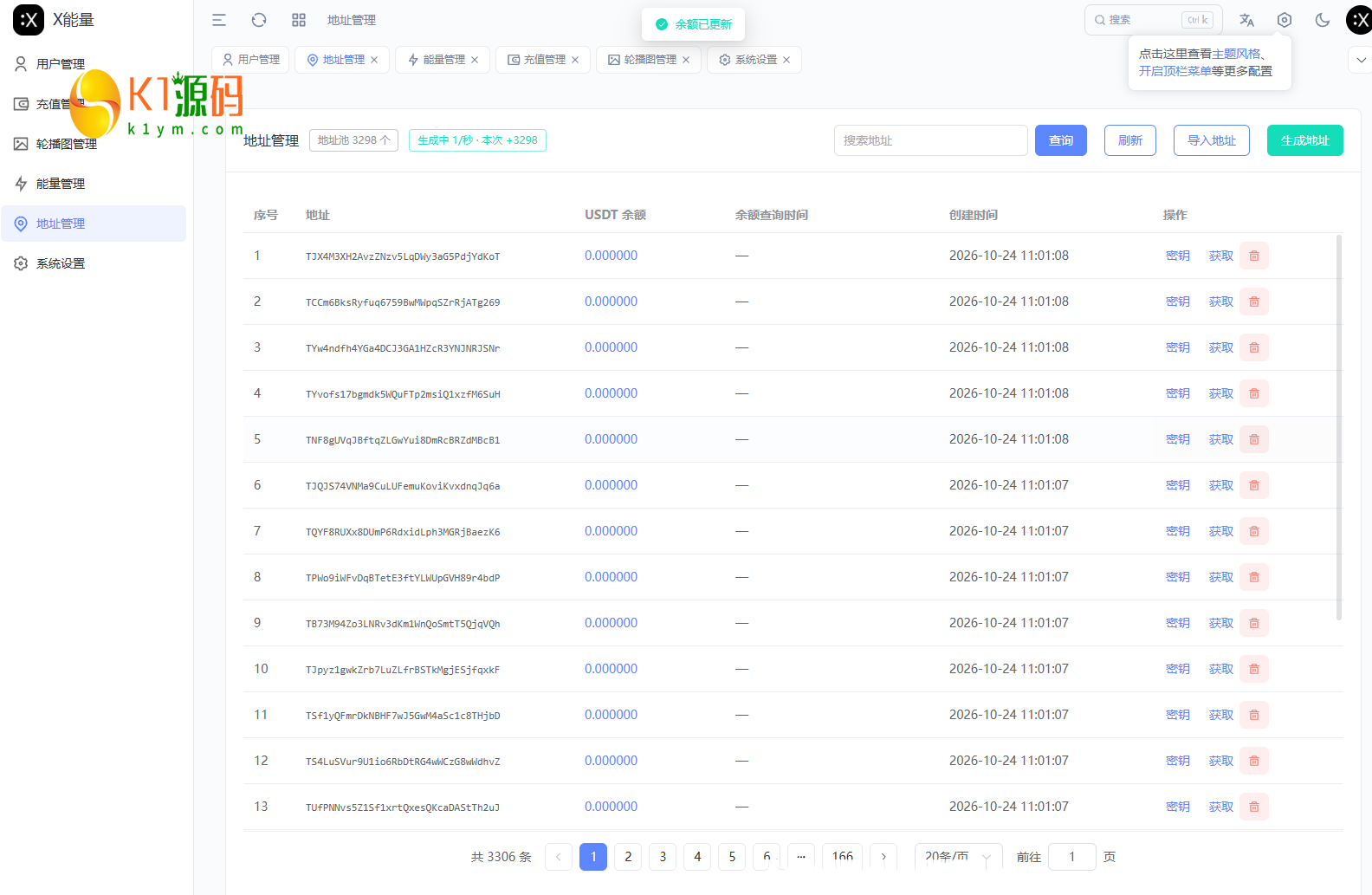The width and height of the screenshot is (1372, 895).
Task: Go to last page 166
Action: click(843, 857)
